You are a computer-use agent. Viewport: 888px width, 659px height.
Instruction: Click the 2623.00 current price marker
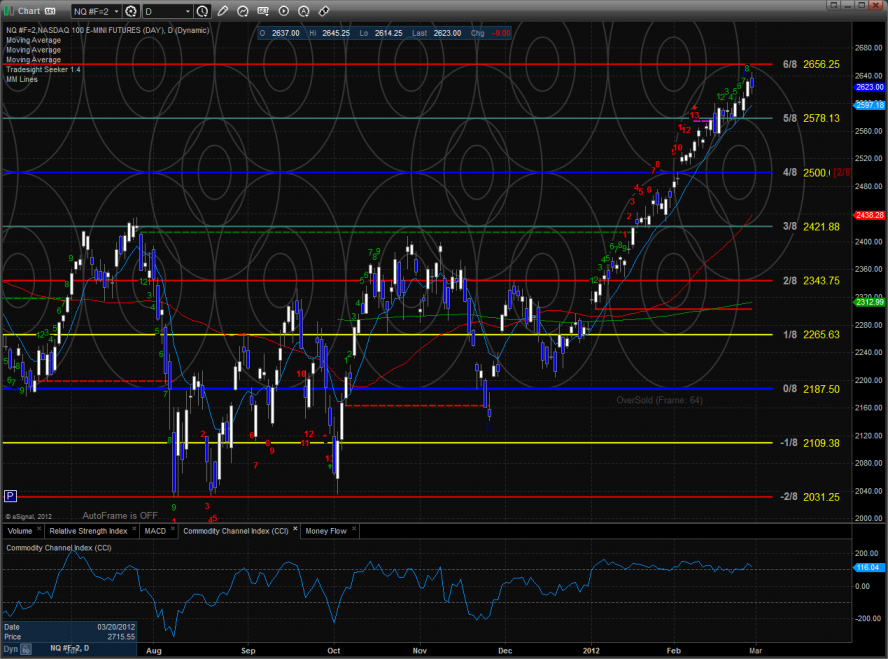(x=869, y=87)
